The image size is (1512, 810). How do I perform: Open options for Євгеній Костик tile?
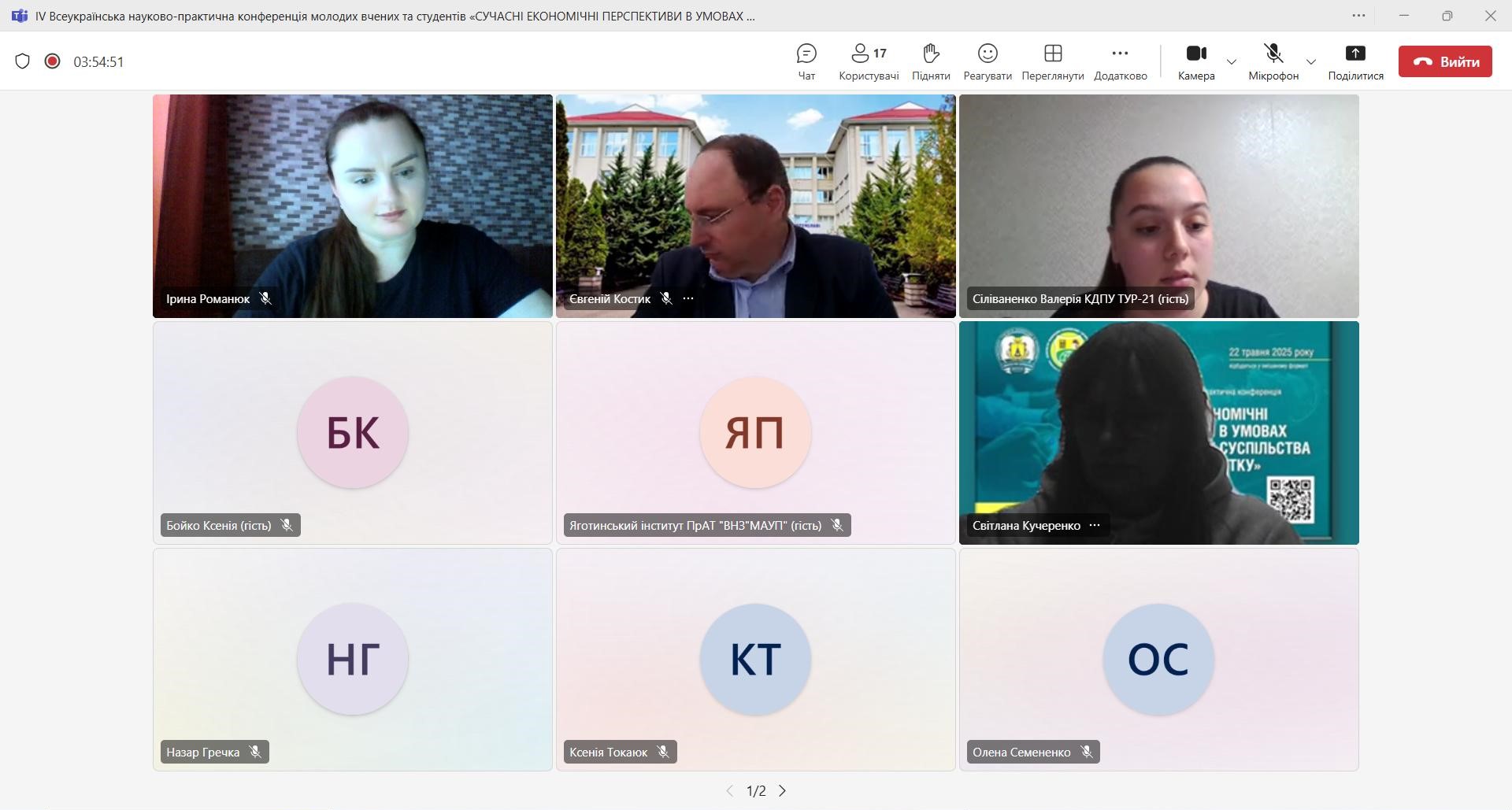click(688, 299)
